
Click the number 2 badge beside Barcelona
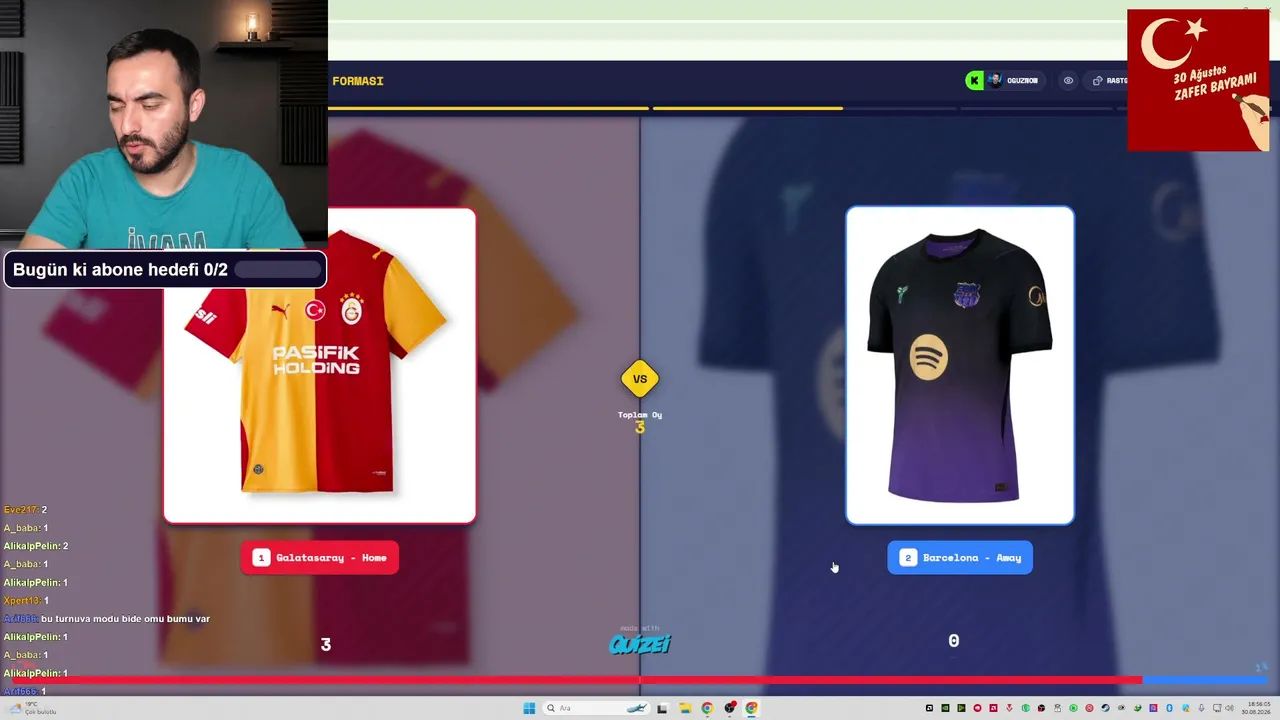point(908,558)
